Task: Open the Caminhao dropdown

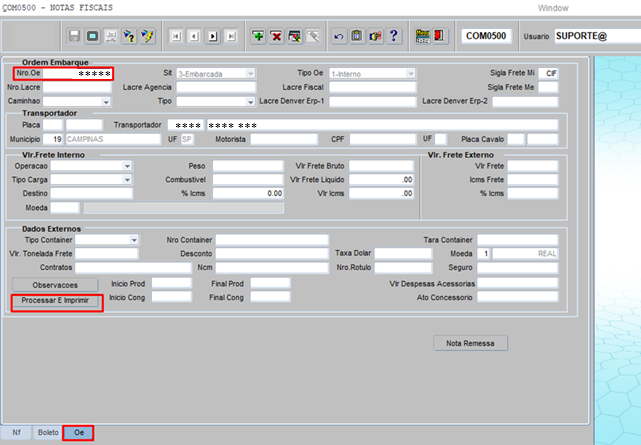Action: 105,101
